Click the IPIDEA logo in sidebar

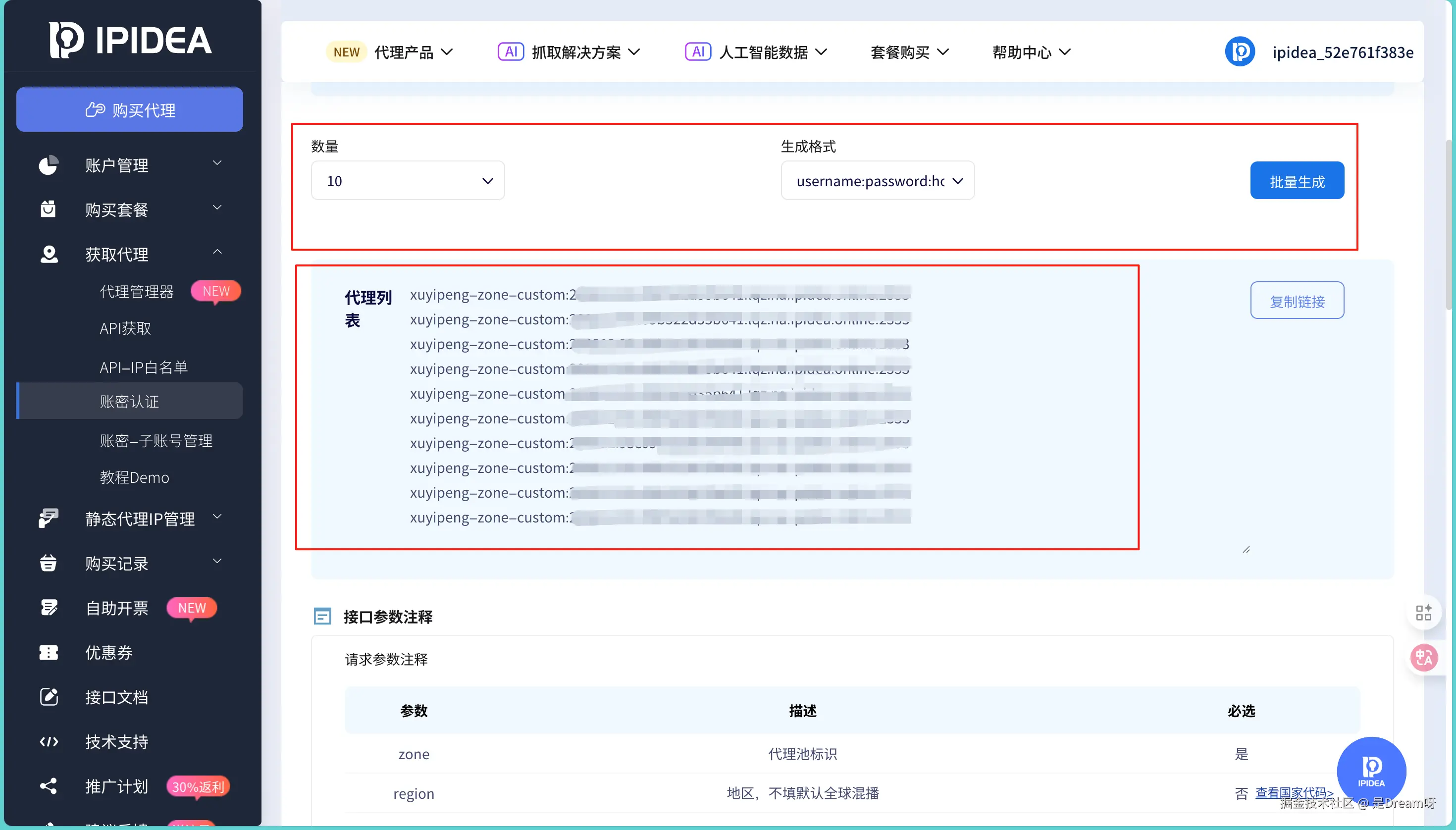click(130, 40)
